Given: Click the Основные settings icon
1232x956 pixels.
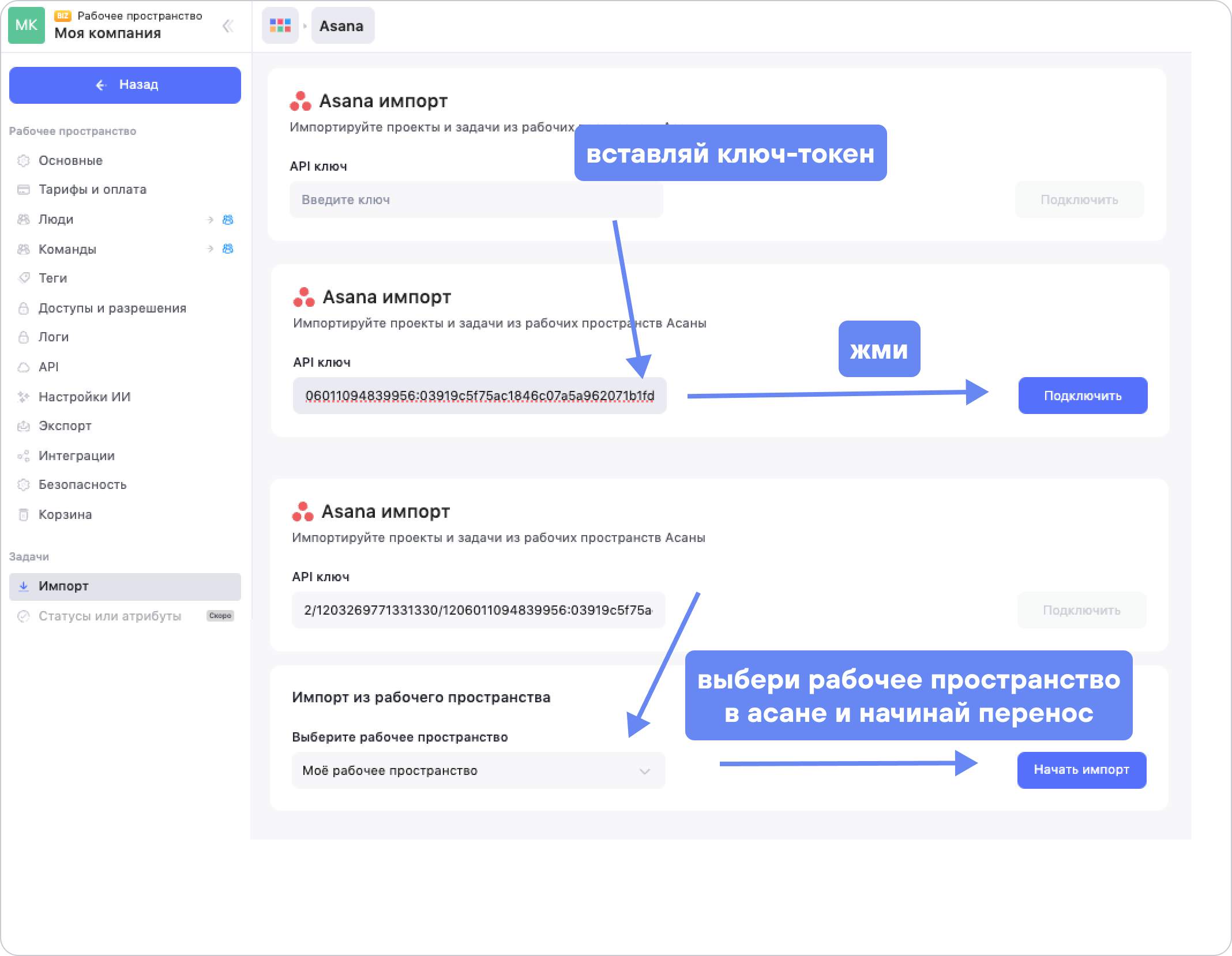Looking at the screenshot, I should (x=23, y=160).
